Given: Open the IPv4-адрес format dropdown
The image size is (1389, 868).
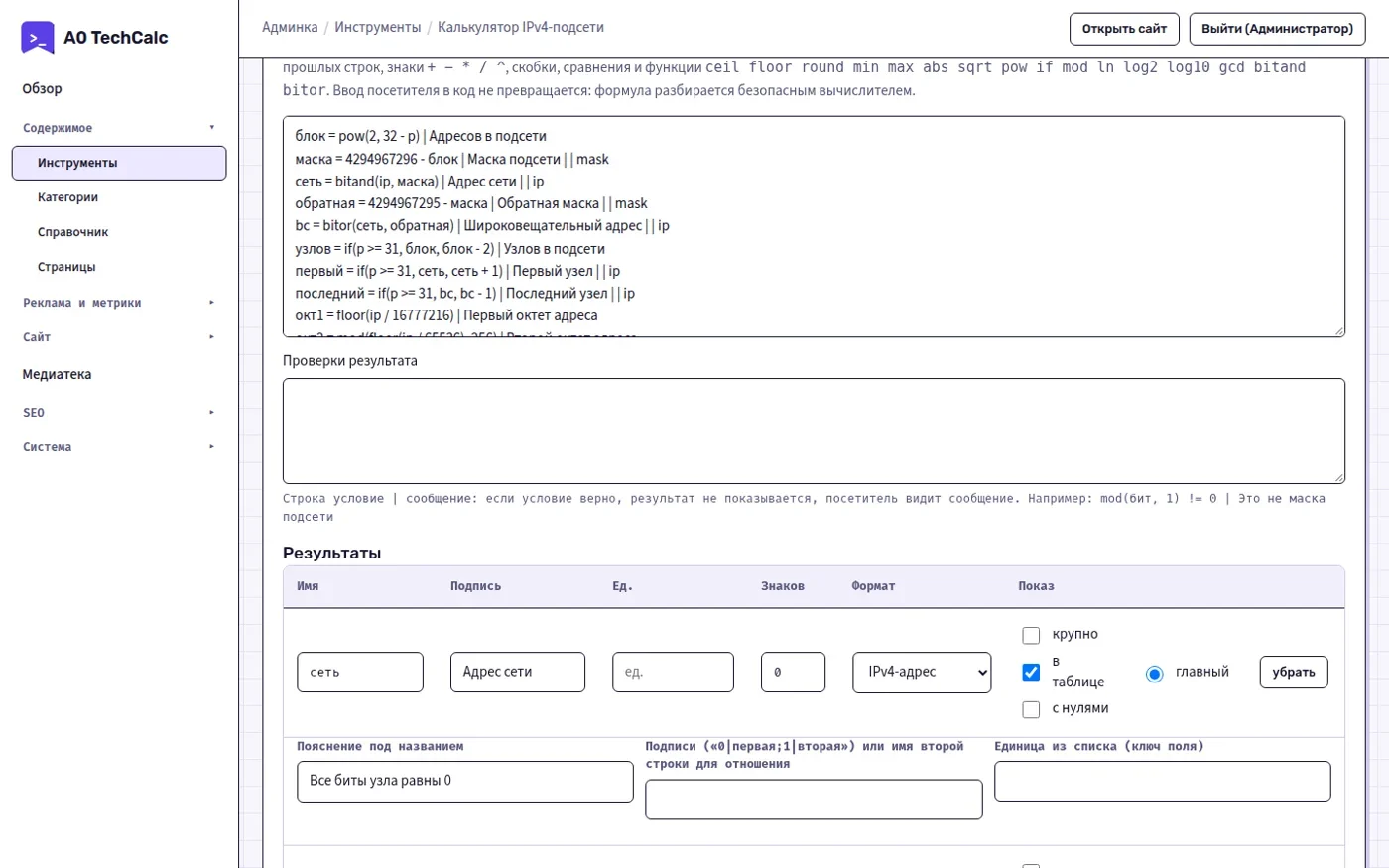Looking at the screenshot, I should pos(922,672).
